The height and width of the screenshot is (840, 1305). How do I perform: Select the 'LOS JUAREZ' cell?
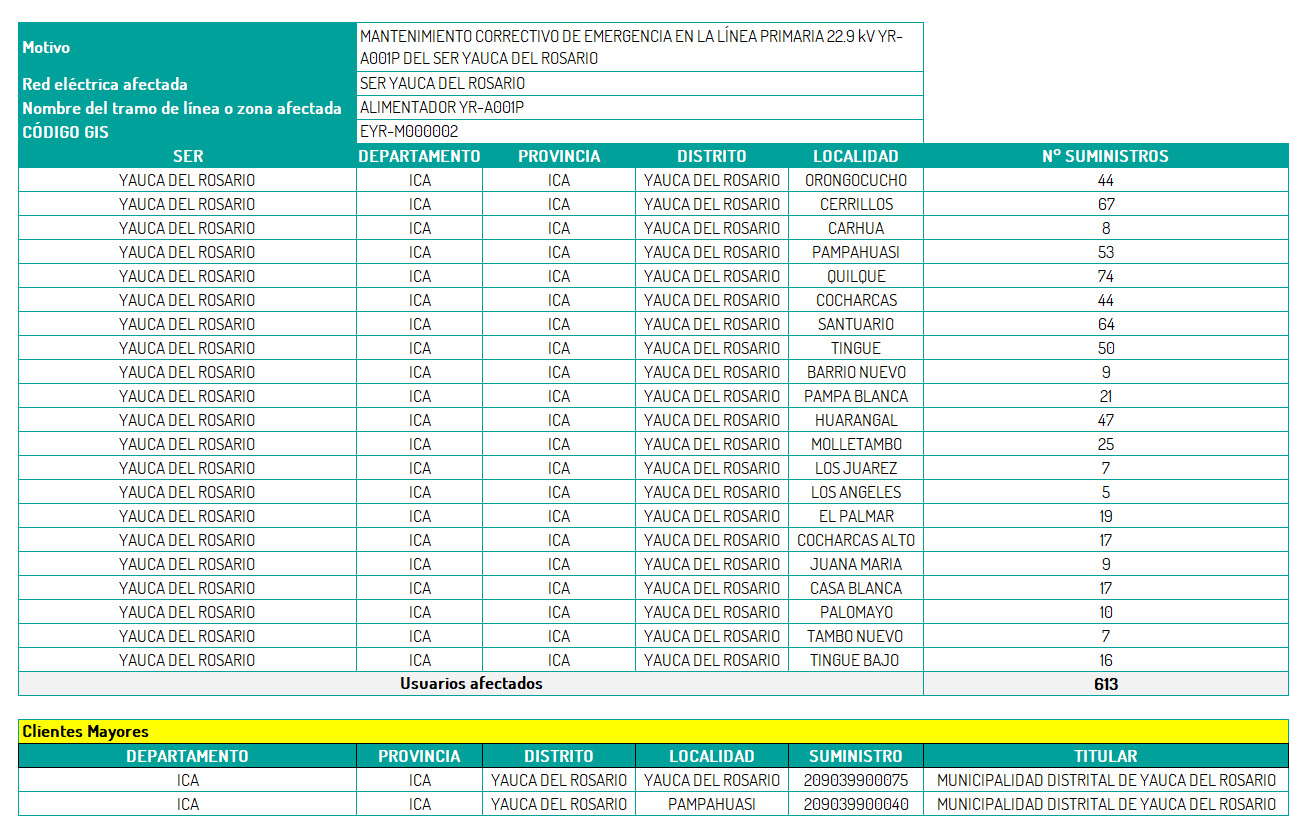click(x=855, y=468)
